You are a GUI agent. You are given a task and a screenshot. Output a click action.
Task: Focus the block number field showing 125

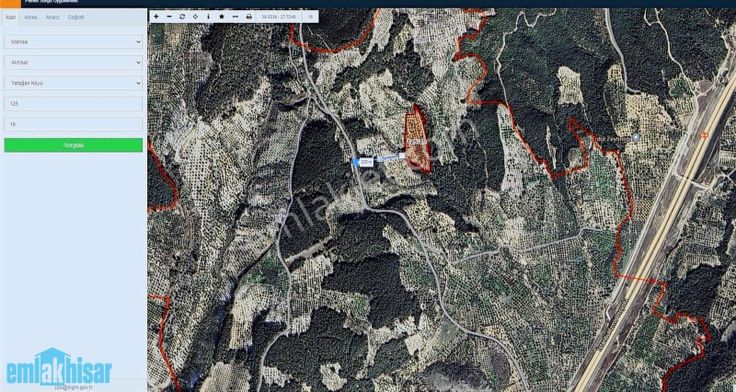click(73, 104)
